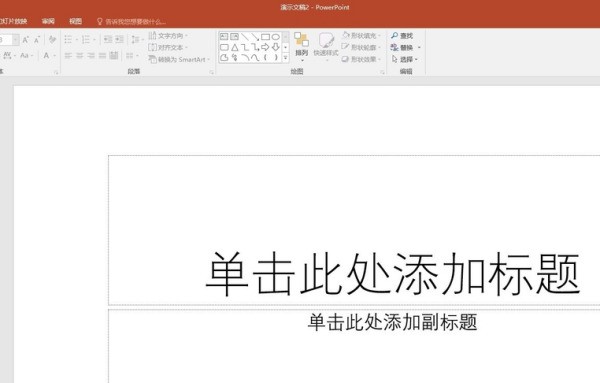Select the horizontal text box shape
This screenshot has width=600, height=383.
coord(224,37)
